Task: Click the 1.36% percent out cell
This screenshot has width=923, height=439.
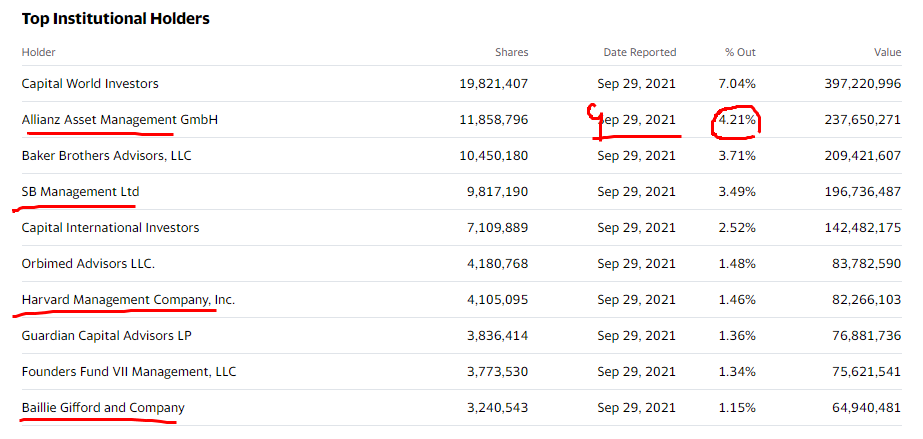Action: point(736,335)
